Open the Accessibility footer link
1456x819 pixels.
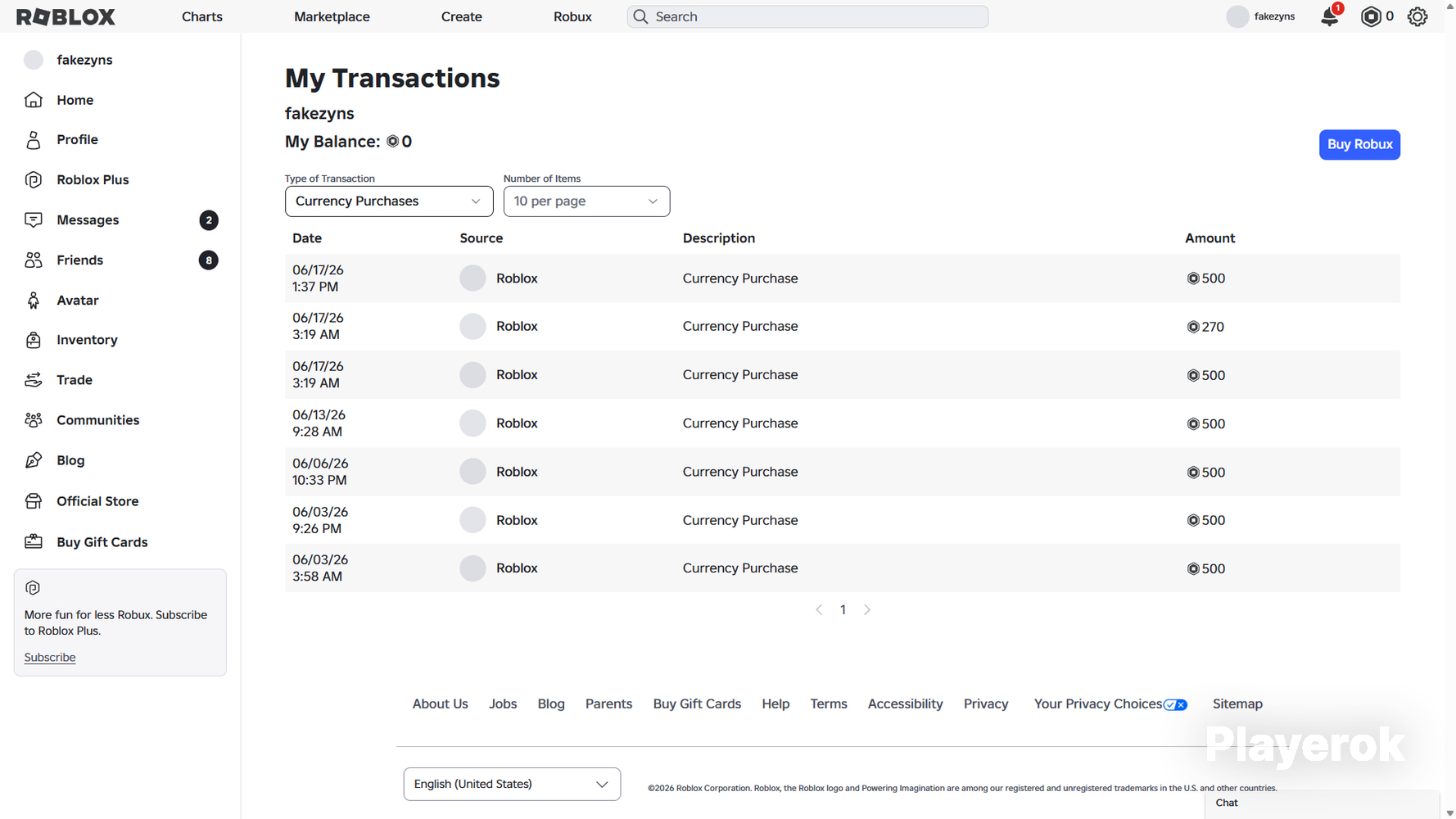pyautogui.click(x=906, y=704)
